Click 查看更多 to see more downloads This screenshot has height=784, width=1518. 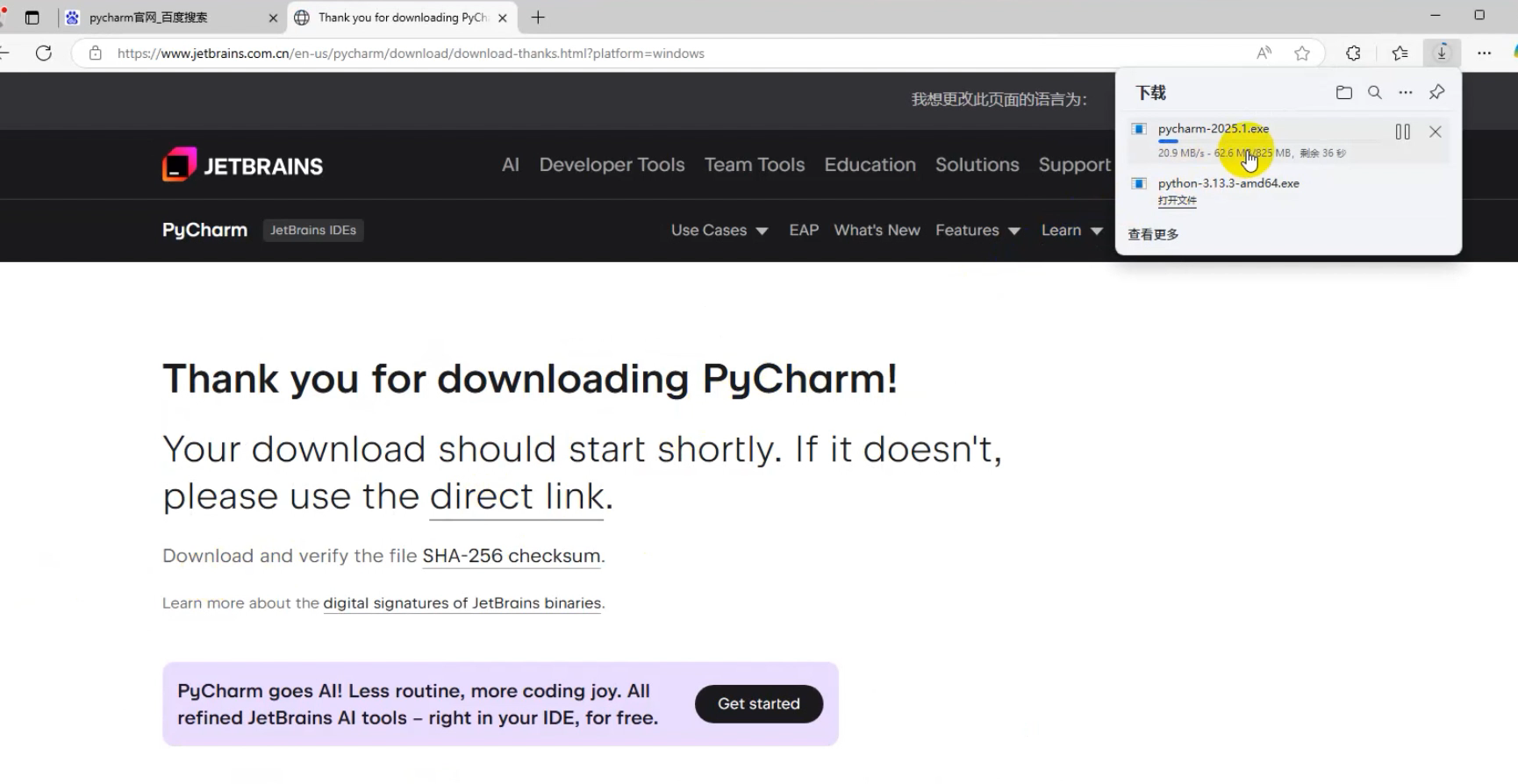pyautogui.click(x=1153, y=234)
